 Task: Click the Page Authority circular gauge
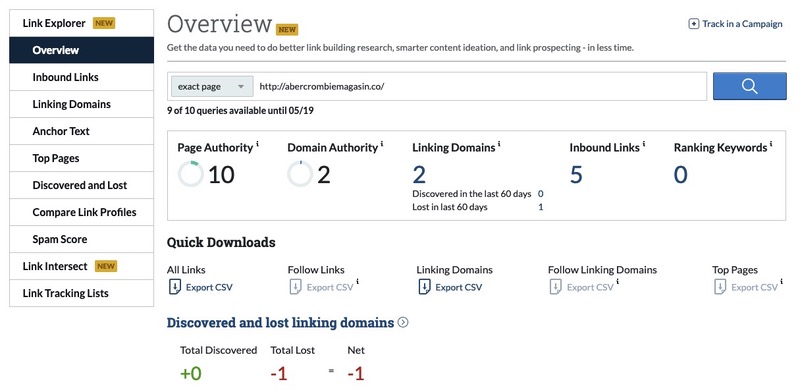click(190, 174)
